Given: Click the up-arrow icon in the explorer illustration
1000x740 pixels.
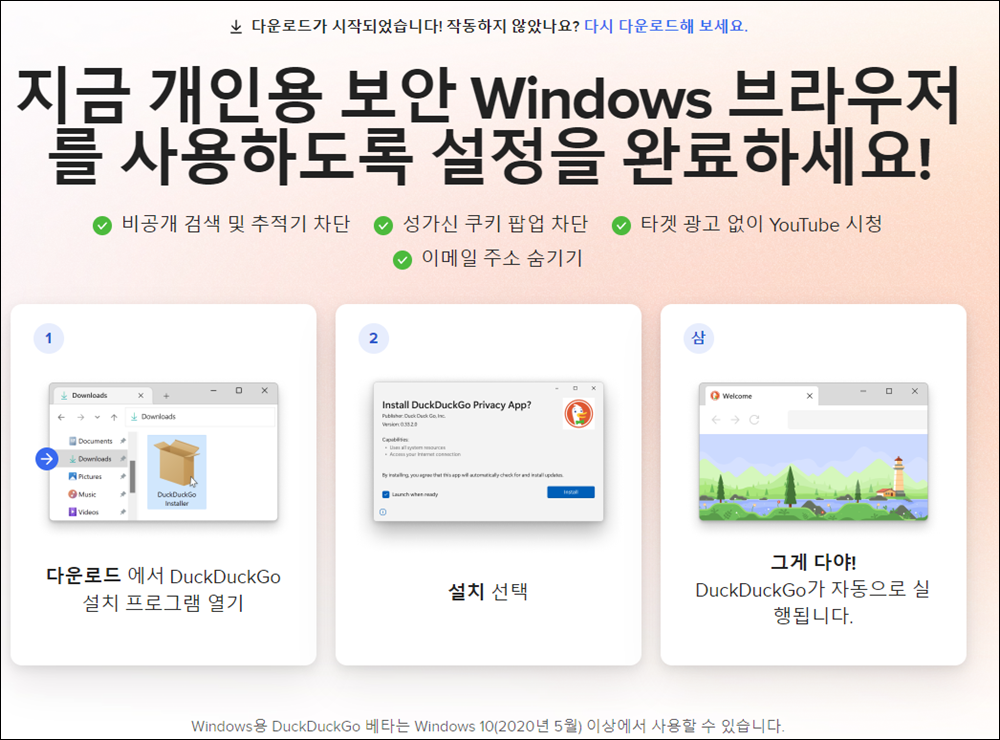Looking at the screenshot, I should [x=114, y=417].
